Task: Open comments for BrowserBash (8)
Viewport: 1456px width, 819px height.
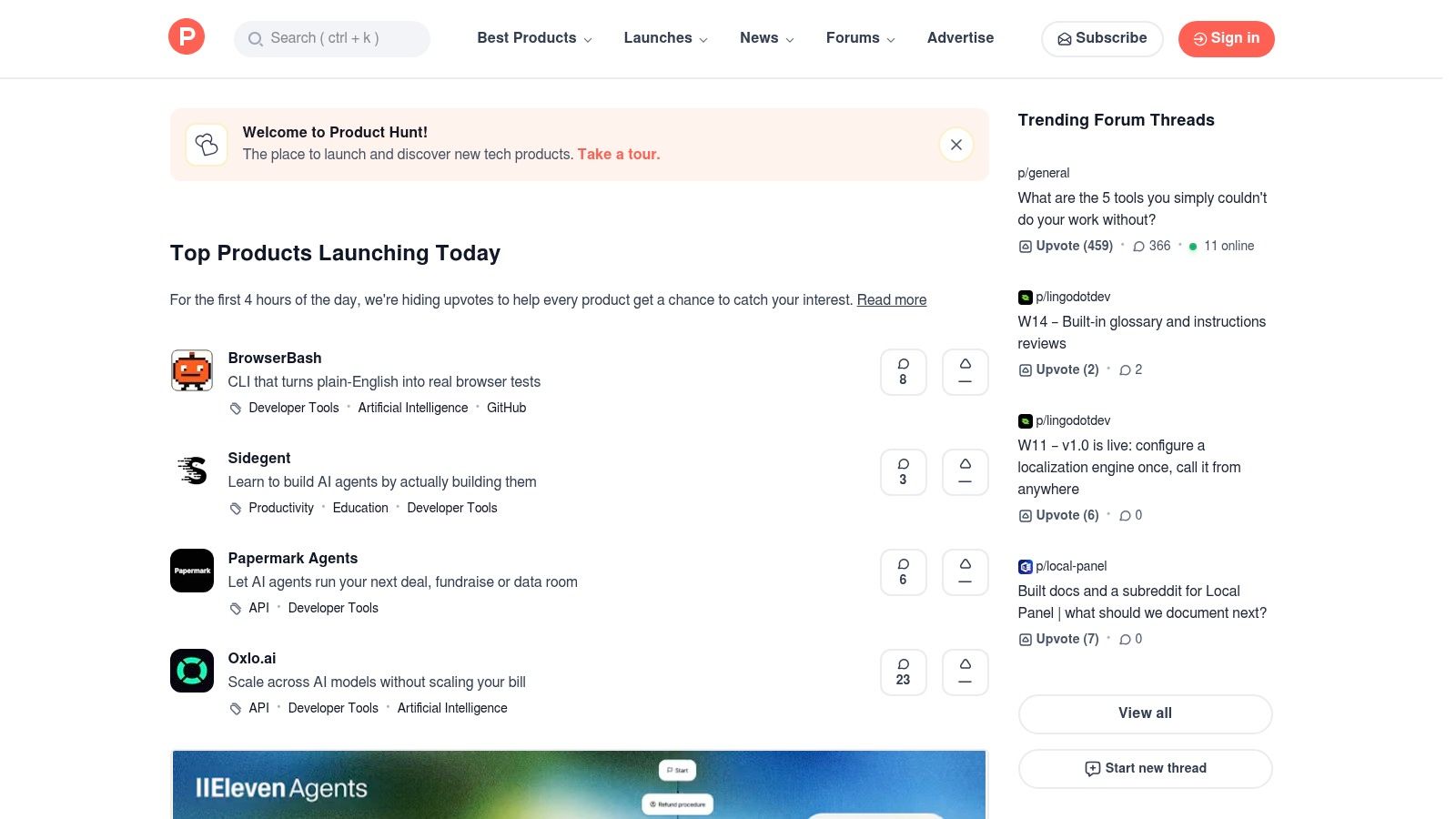Action: pos(903,372)
